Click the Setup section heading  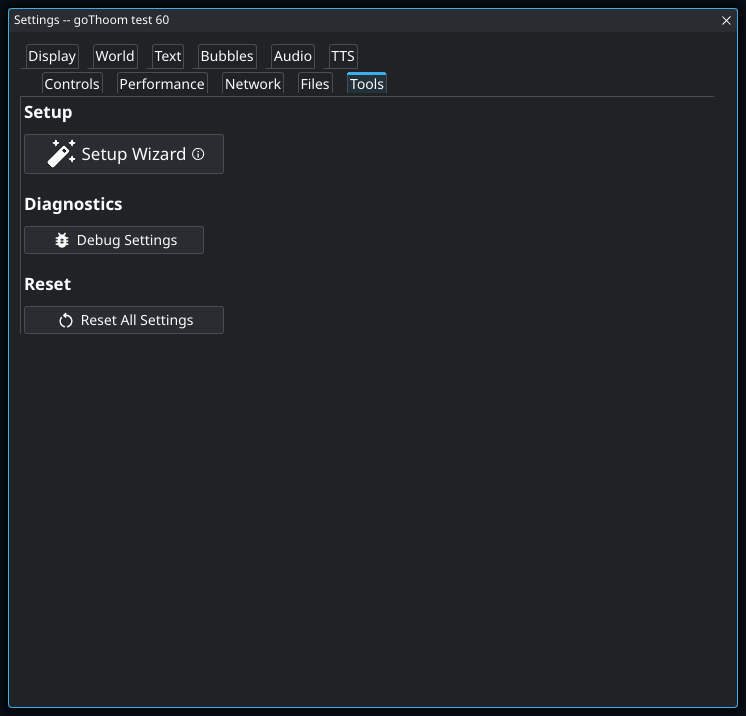click(48, 112)
